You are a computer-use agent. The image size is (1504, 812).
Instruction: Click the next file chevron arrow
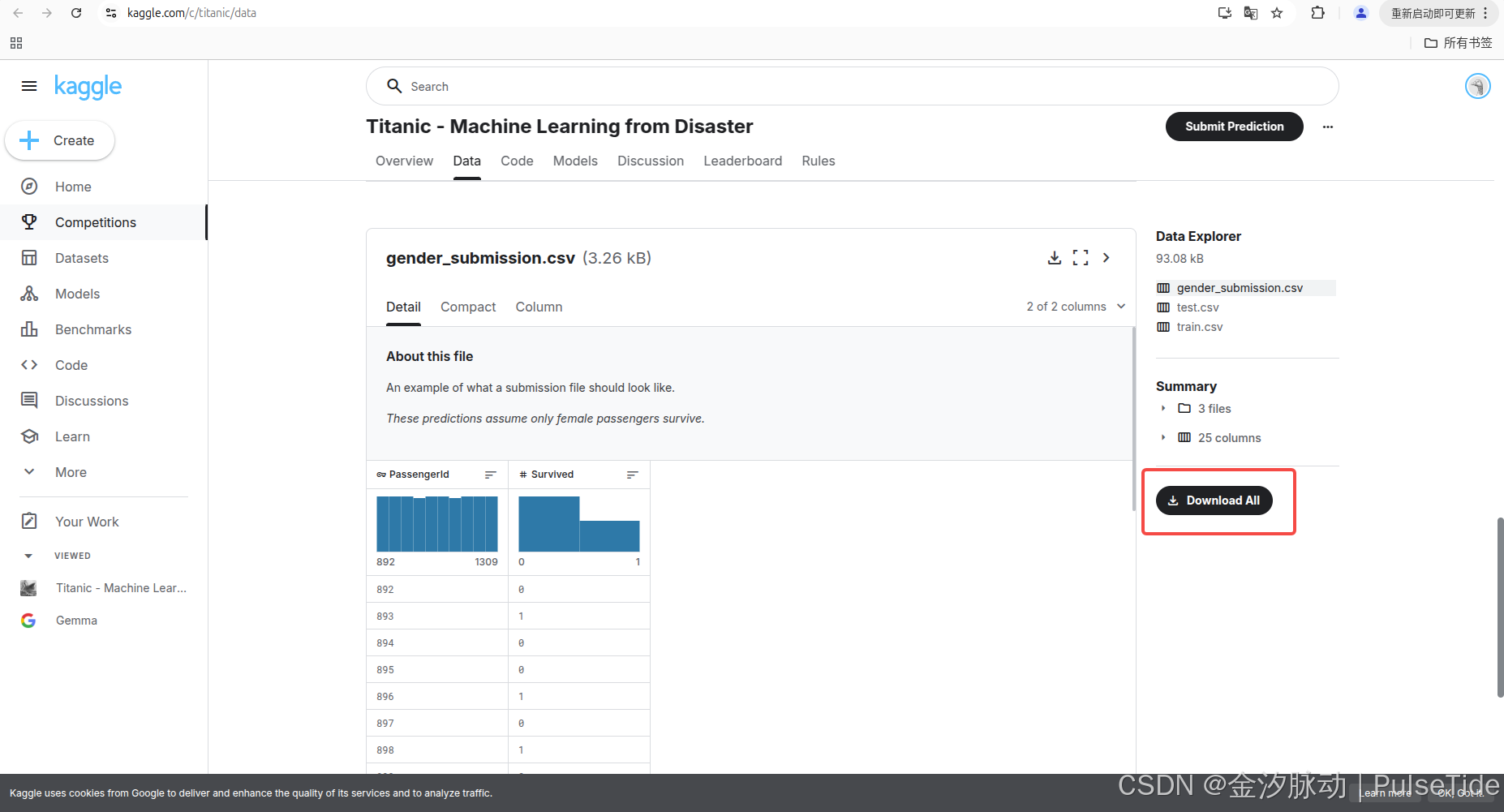1107,258
